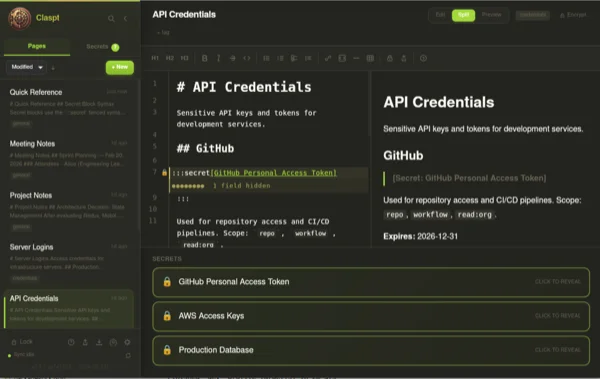Click the info icon in editor toolbar
This screenshot has width=600, height=379.
tap(423, 58)
